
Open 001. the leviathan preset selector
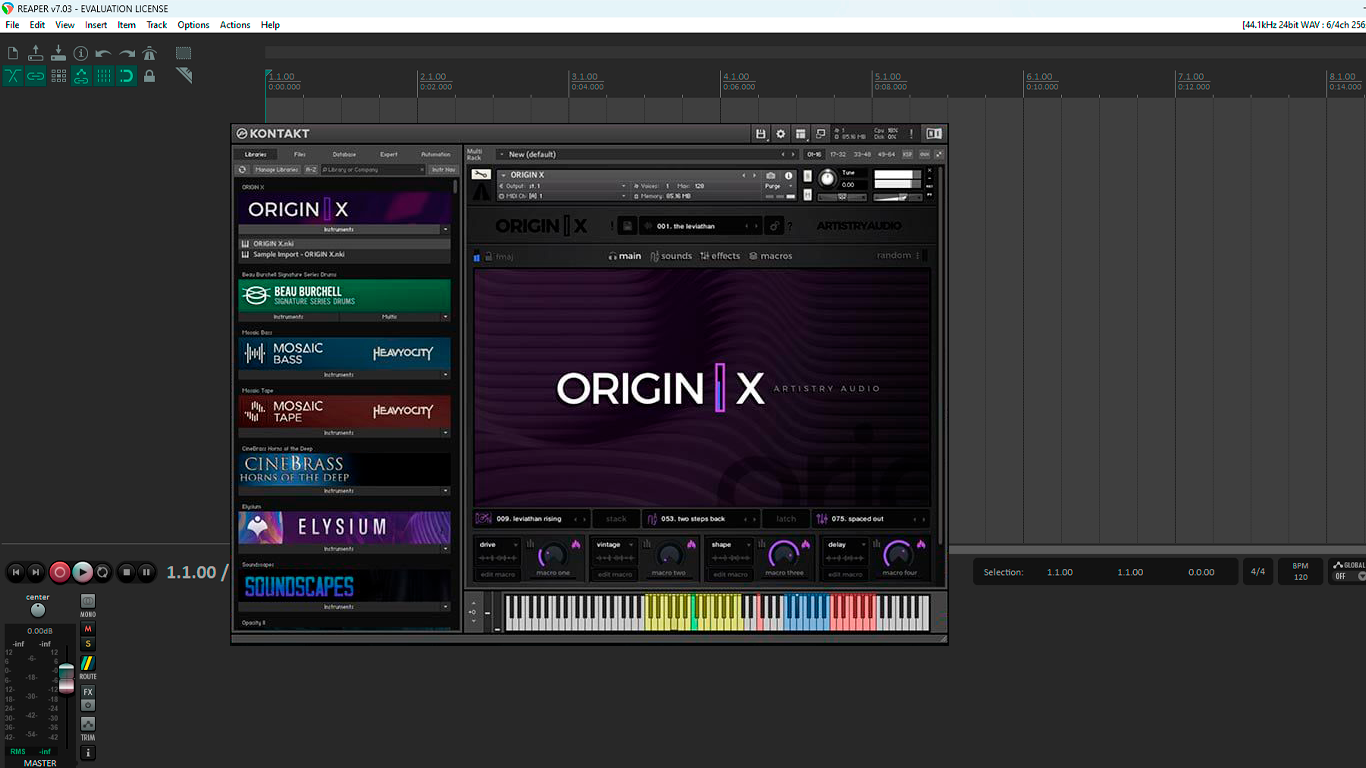pos(700,226)
